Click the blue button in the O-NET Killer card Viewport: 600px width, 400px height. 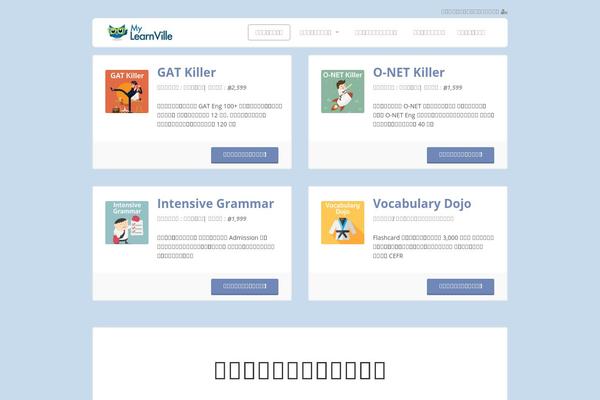point(460,155)
